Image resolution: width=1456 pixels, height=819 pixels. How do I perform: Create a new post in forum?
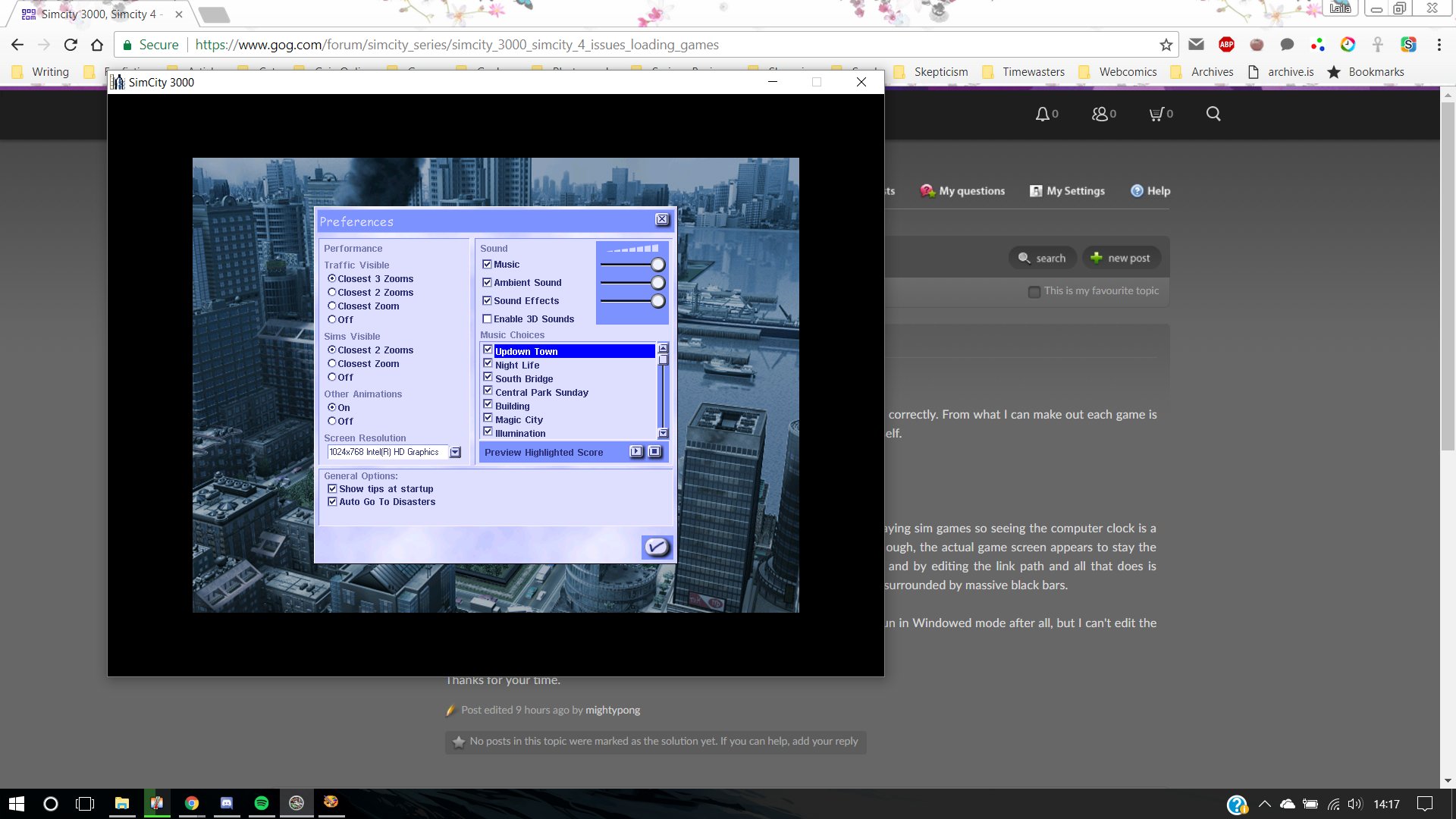[1121, 258]
